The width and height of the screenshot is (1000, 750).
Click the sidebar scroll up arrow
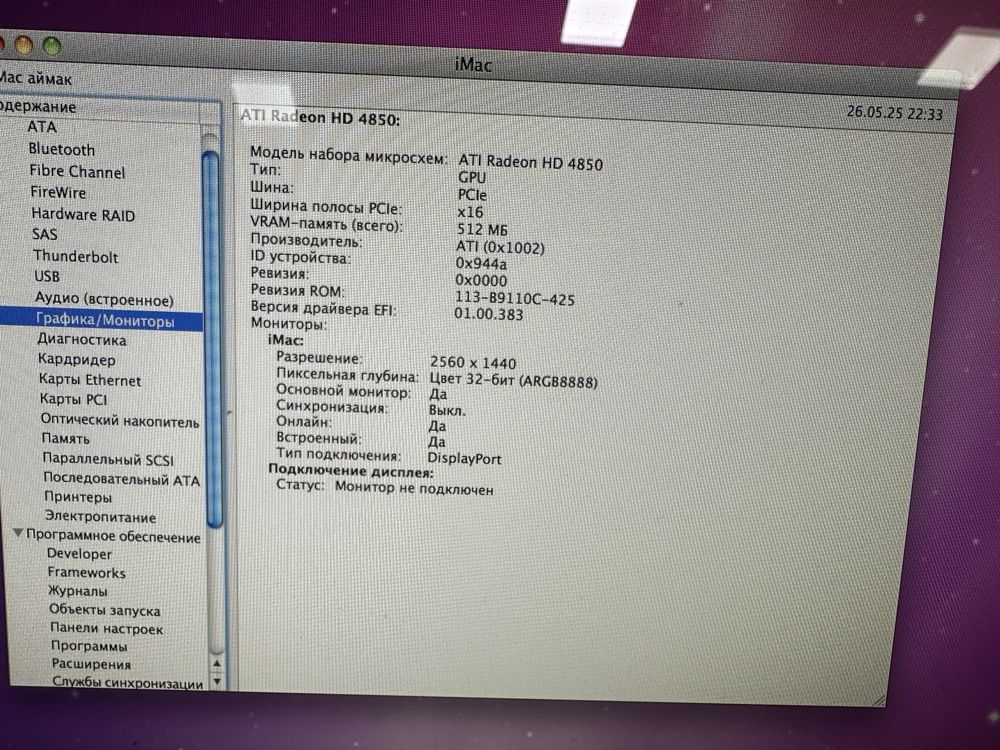[x=217, y=665]
